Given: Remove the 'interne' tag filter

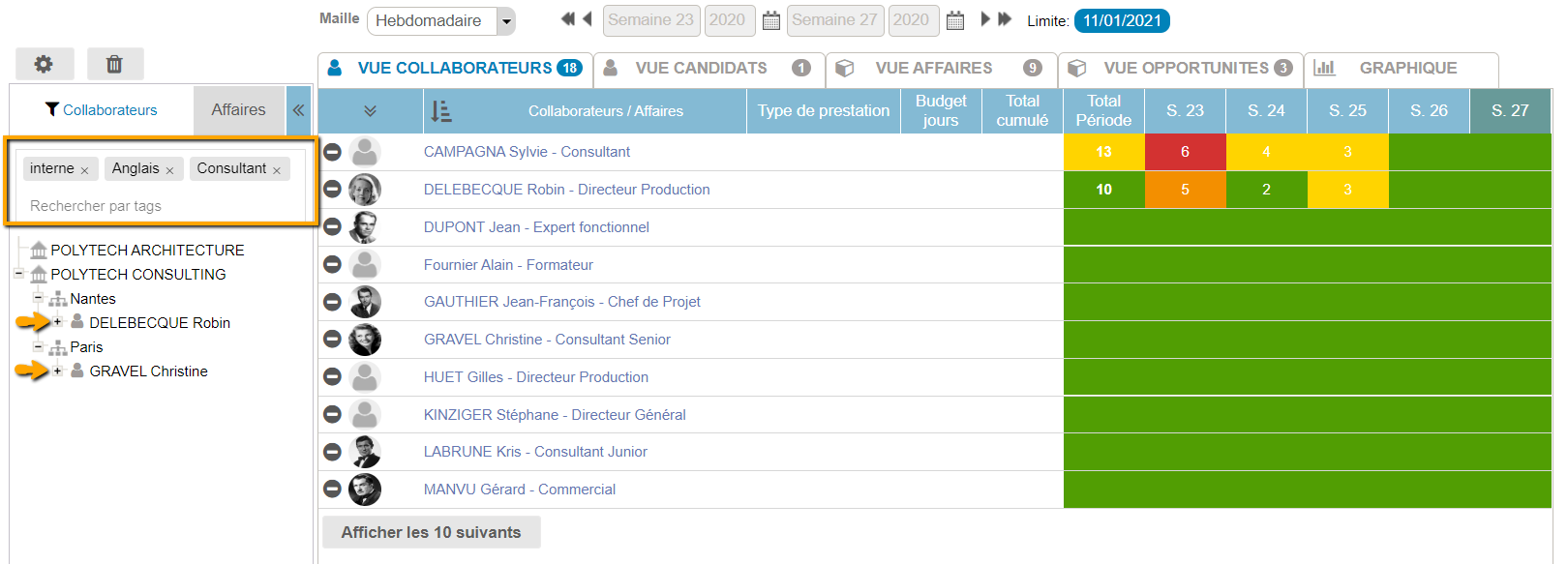Looking at the screenshot, I should [x=85, y=170].
